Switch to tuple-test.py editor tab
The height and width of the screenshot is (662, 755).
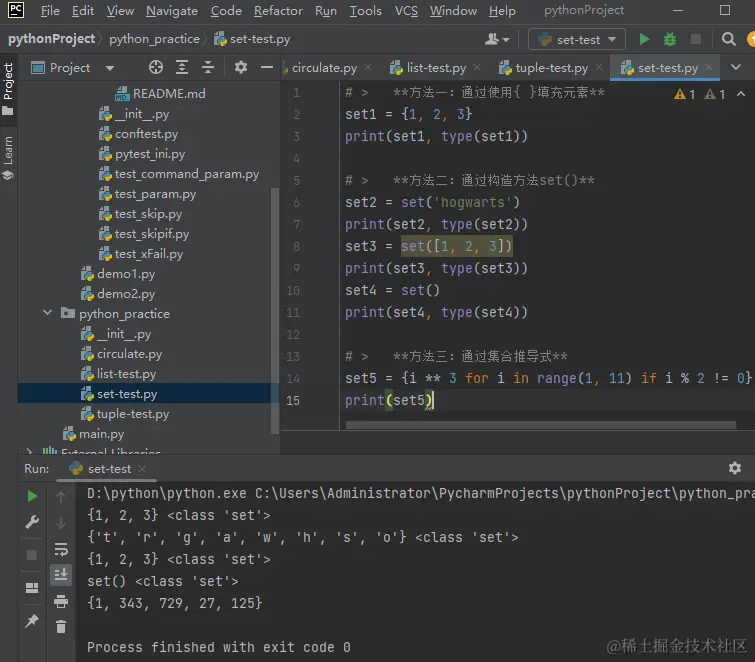(551, 68)
